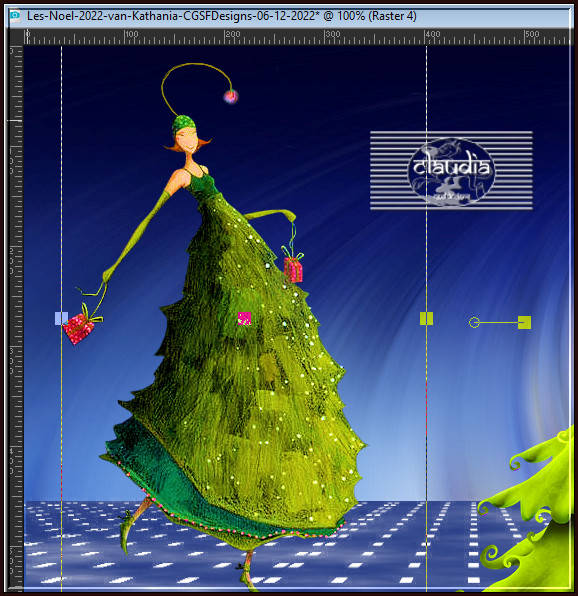Click the claudia watermark logo

[x=451, y=170]
